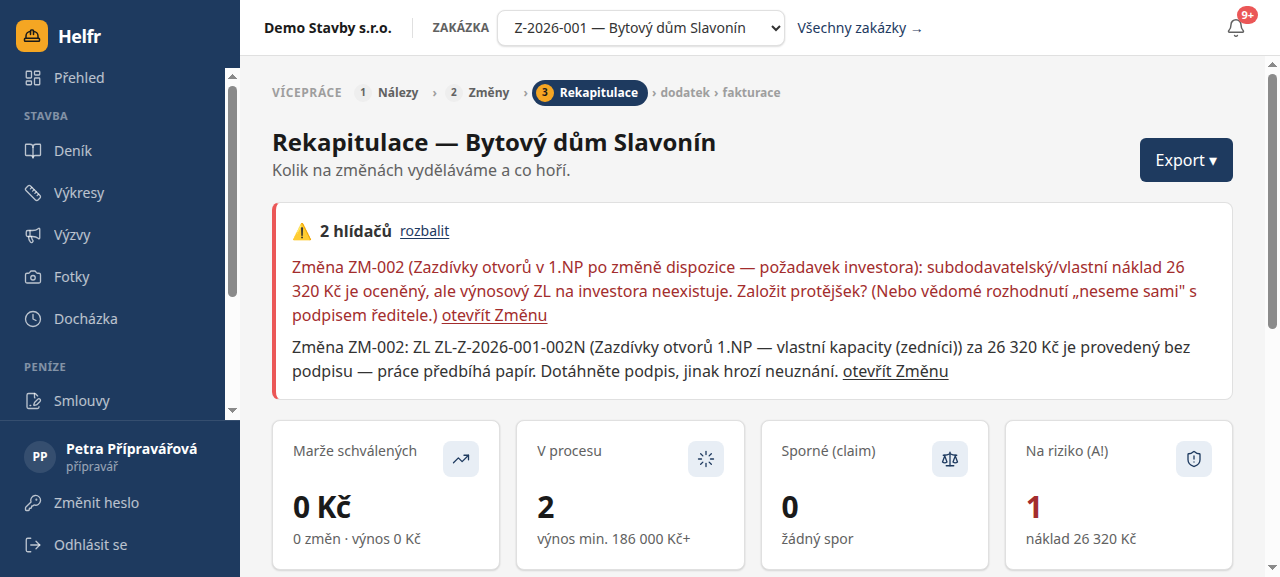Click the V procesu count 2
Viewport: 1280px width, 577px height.
pyautogui.click(x=546, y=507)
